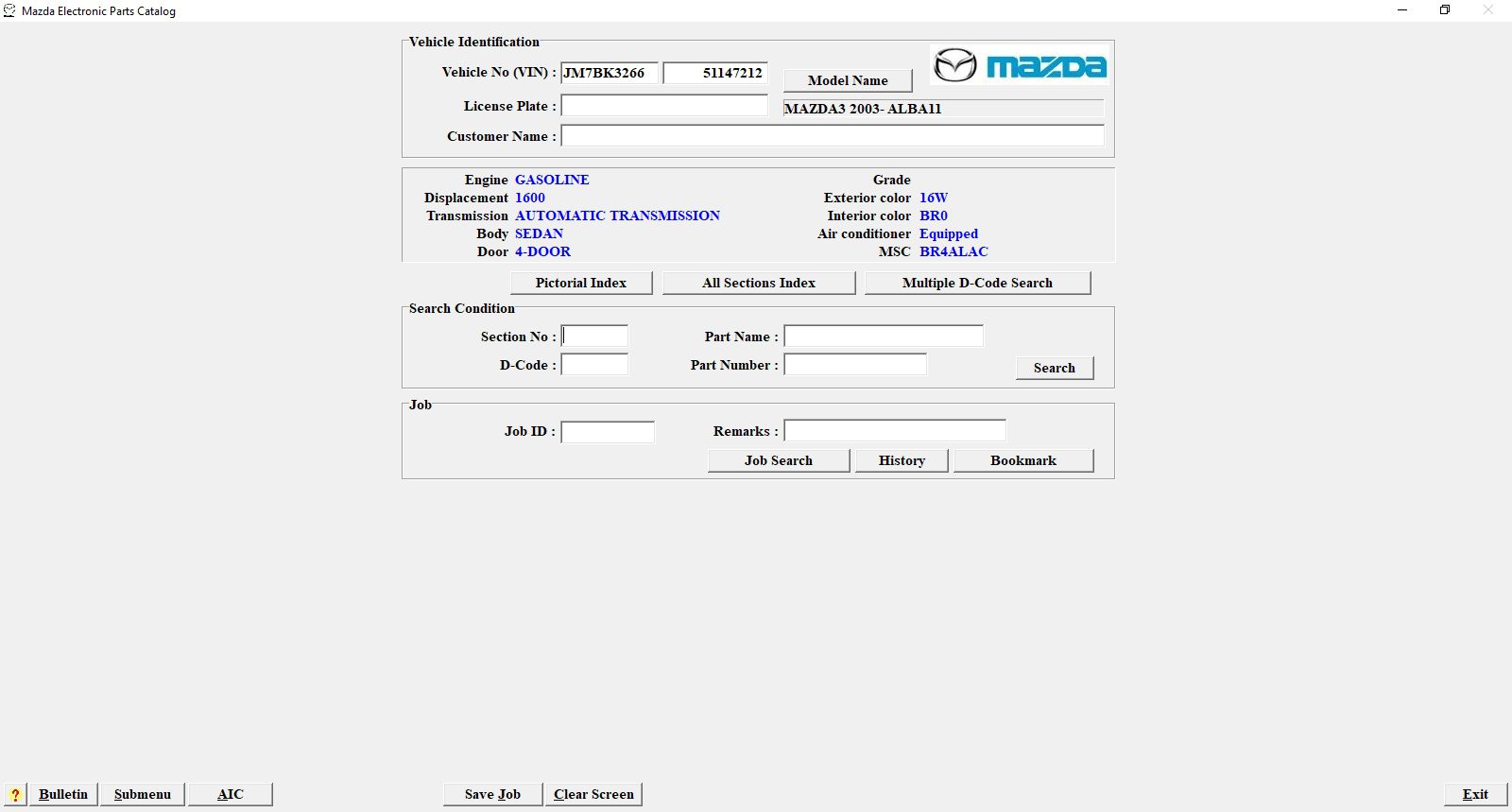The height and width of the screenshot is (812, 1512).
Task: Click the License Plate input field
Action: 664,106
